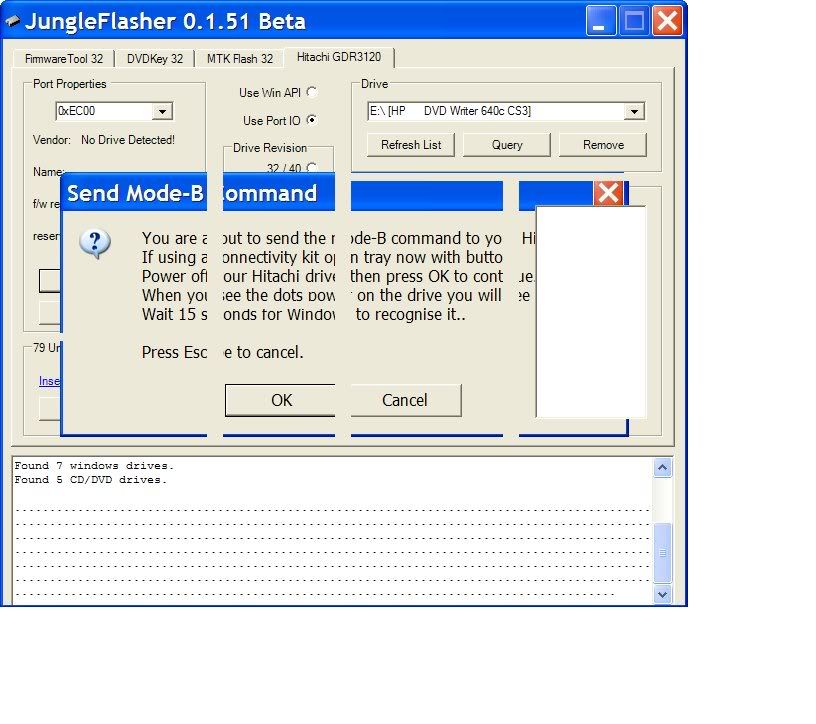
Task: Select the Use Win API radio button
Action: 311,93
